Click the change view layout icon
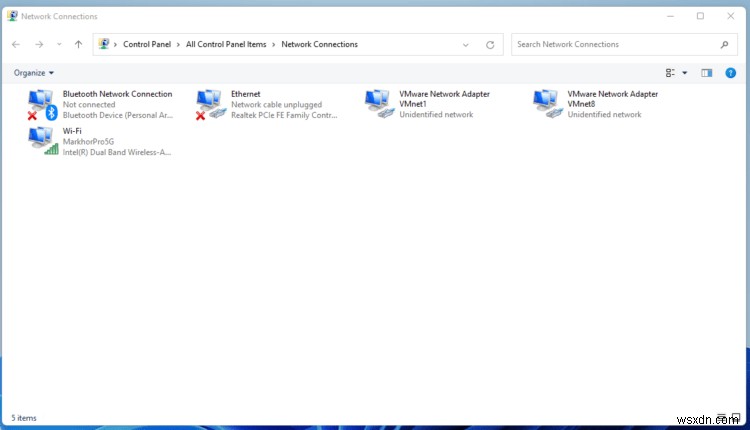This screenshot has width=750, height=430. click(x=670, y=73)
